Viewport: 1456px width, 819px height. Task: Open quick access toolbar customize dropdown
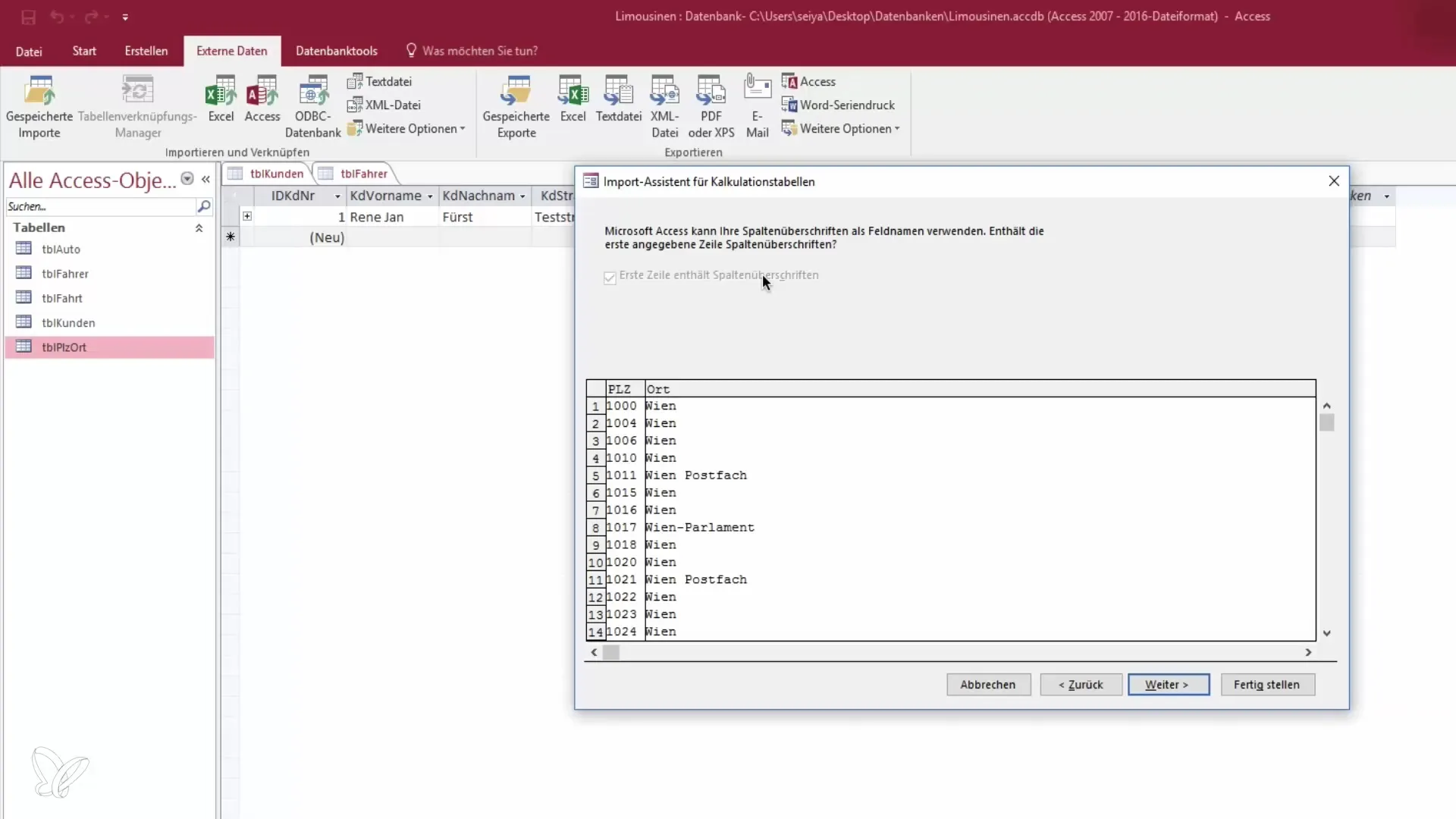[125, 17]
